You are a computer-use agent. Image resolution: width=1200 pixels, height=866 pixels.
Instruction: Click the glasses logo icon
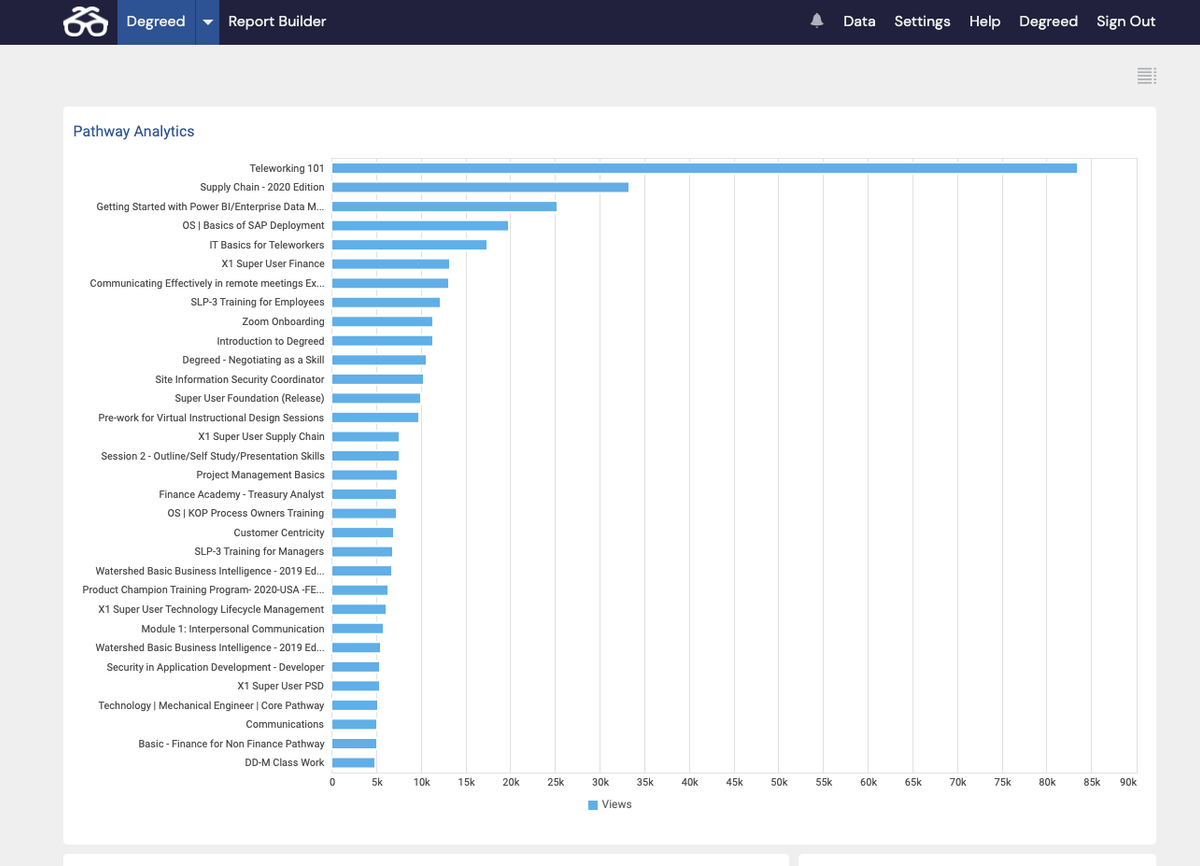[x=85, y=22]
